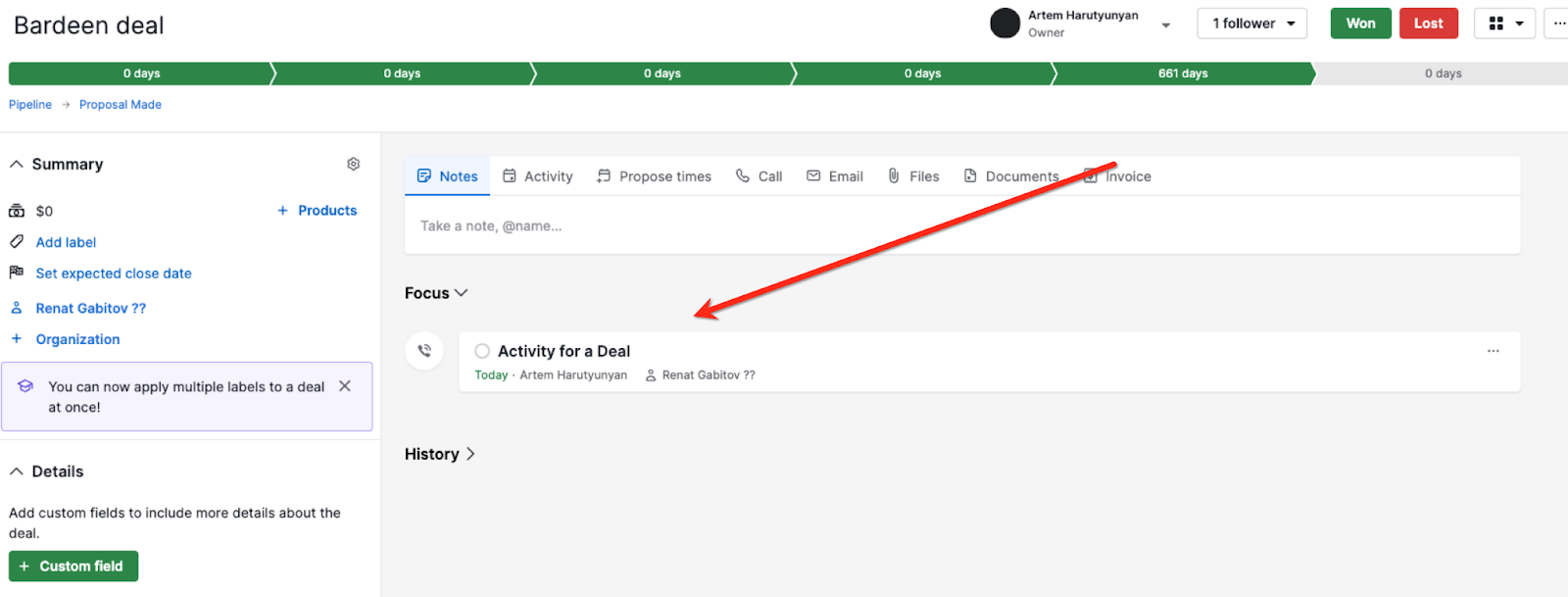This screenshot has width=1568, height=597.
Task: Collapse the Details section
Action: tap(17, 472)
